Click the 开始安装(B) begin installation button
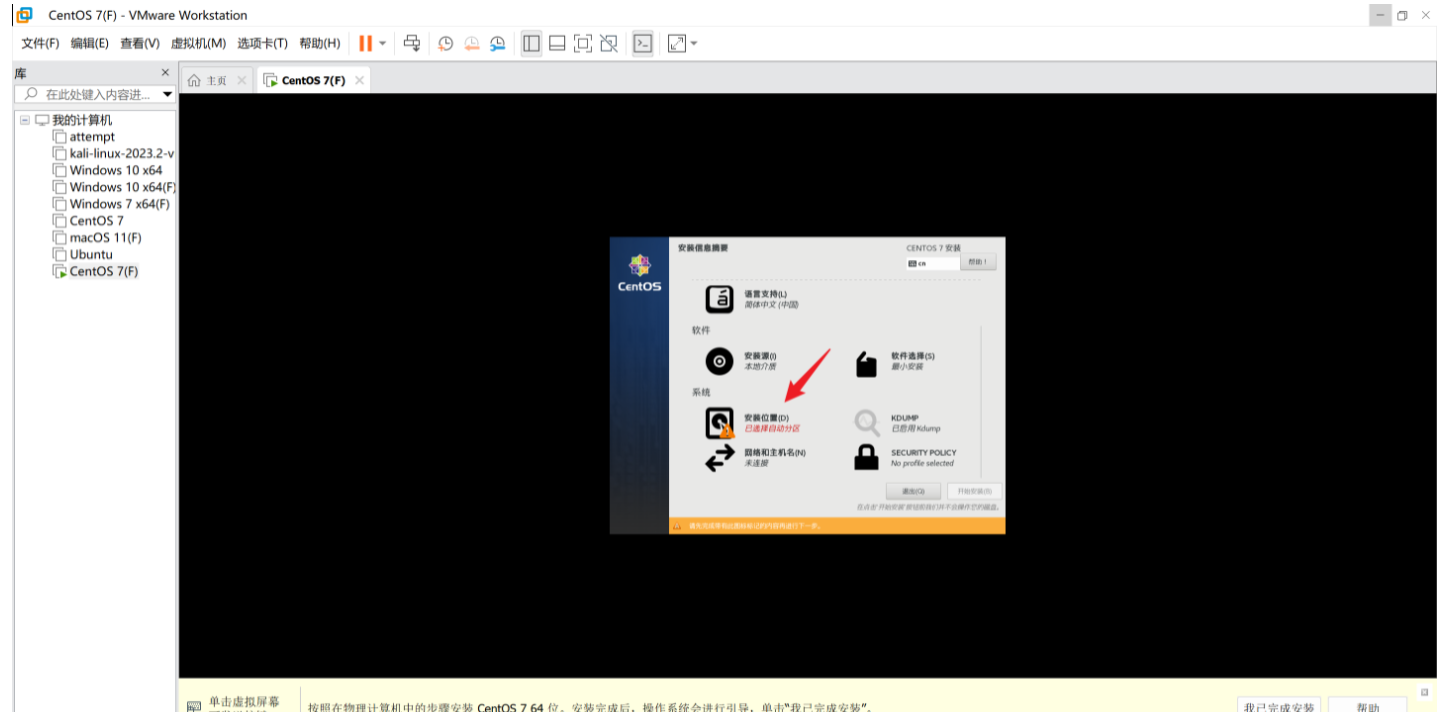1448x712 pixels. click(974, 491)
